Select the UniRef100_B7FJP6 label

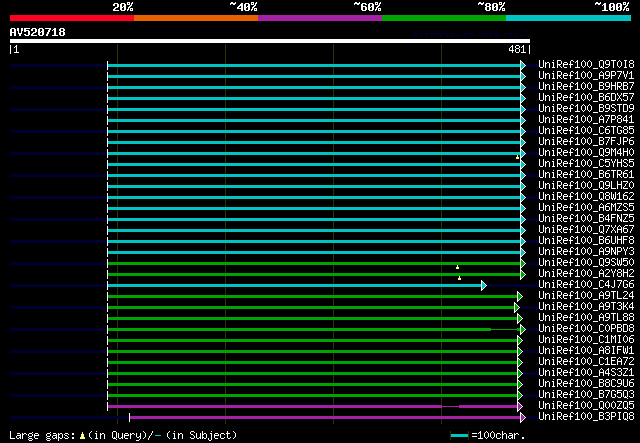click(586, 141)
